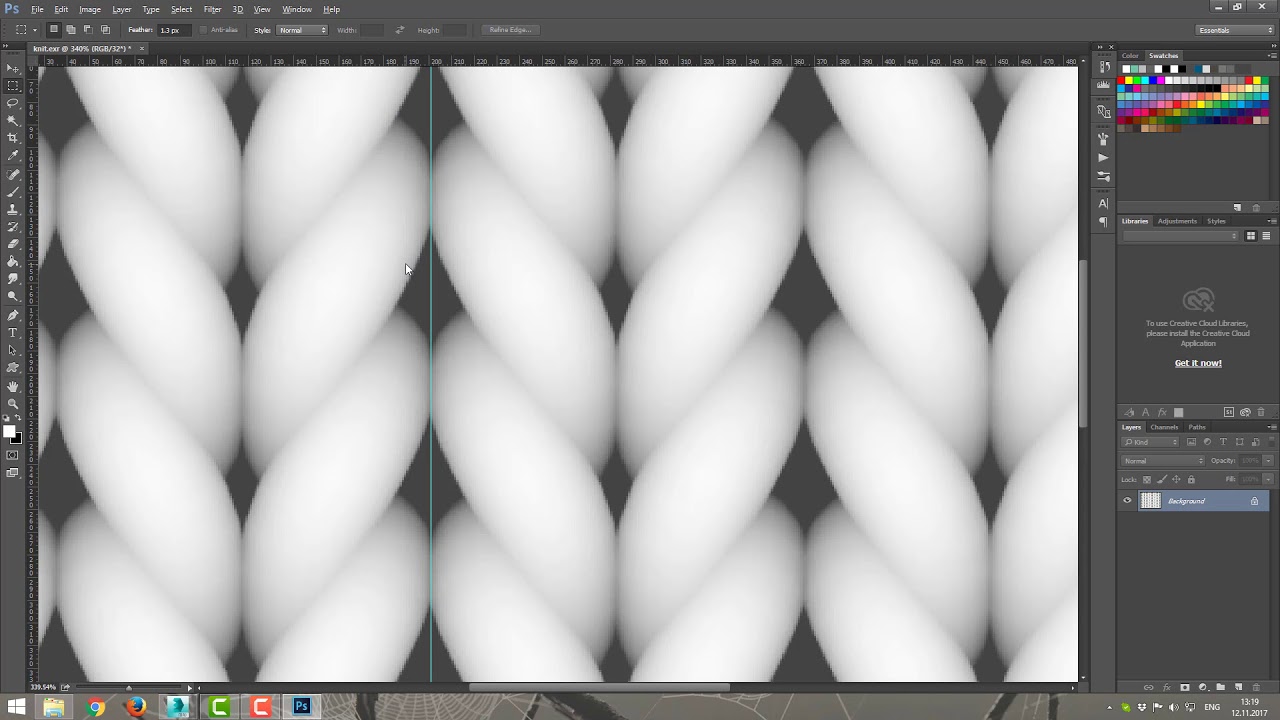Toggle the Anti-alias checkbox
Viewport: 1280px width, 720px height.
click(203, 30)
